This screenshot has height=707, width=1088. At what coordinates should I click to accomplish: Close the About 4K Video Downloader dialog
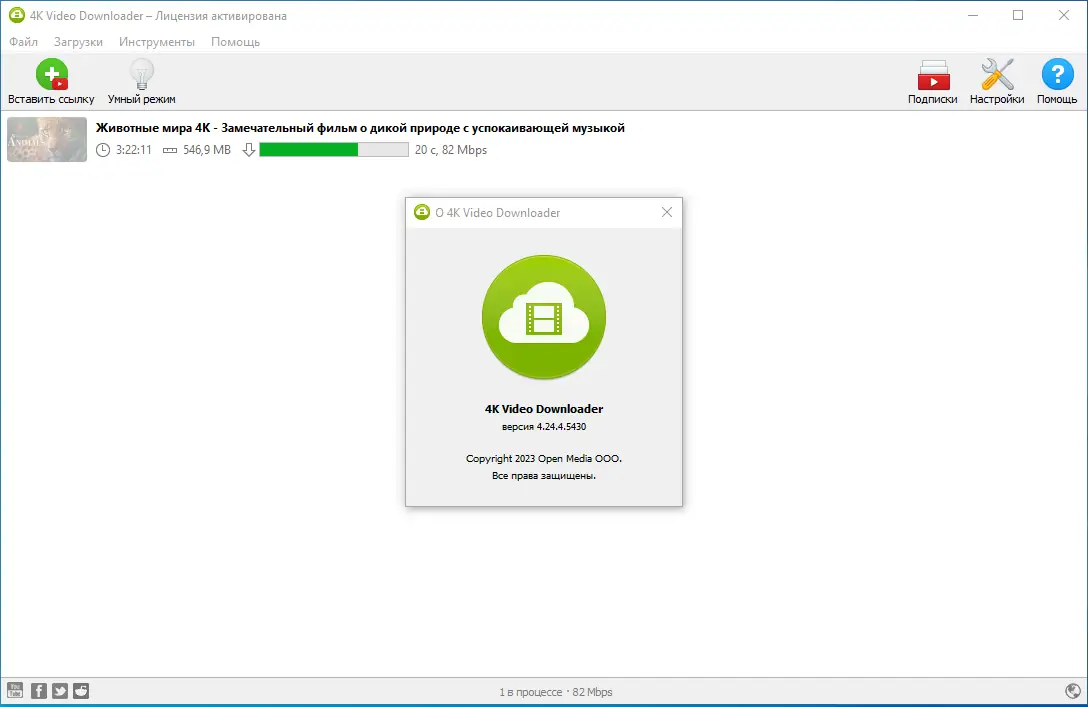pyautogui.click(x=667, y=212)
